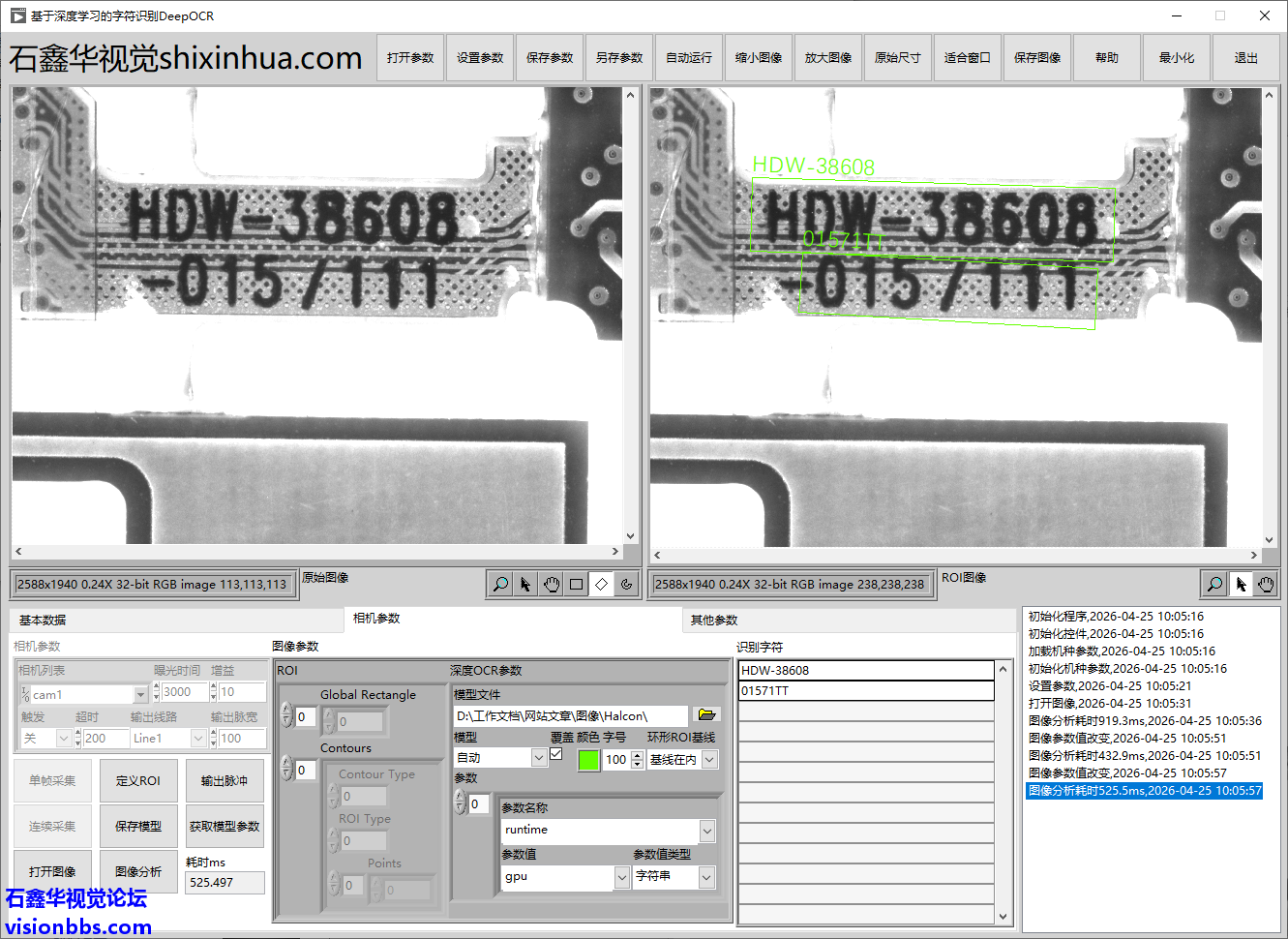1288x939 pixels.
Task: Select the rectangle ROI tool
Action: coord(576,584)
